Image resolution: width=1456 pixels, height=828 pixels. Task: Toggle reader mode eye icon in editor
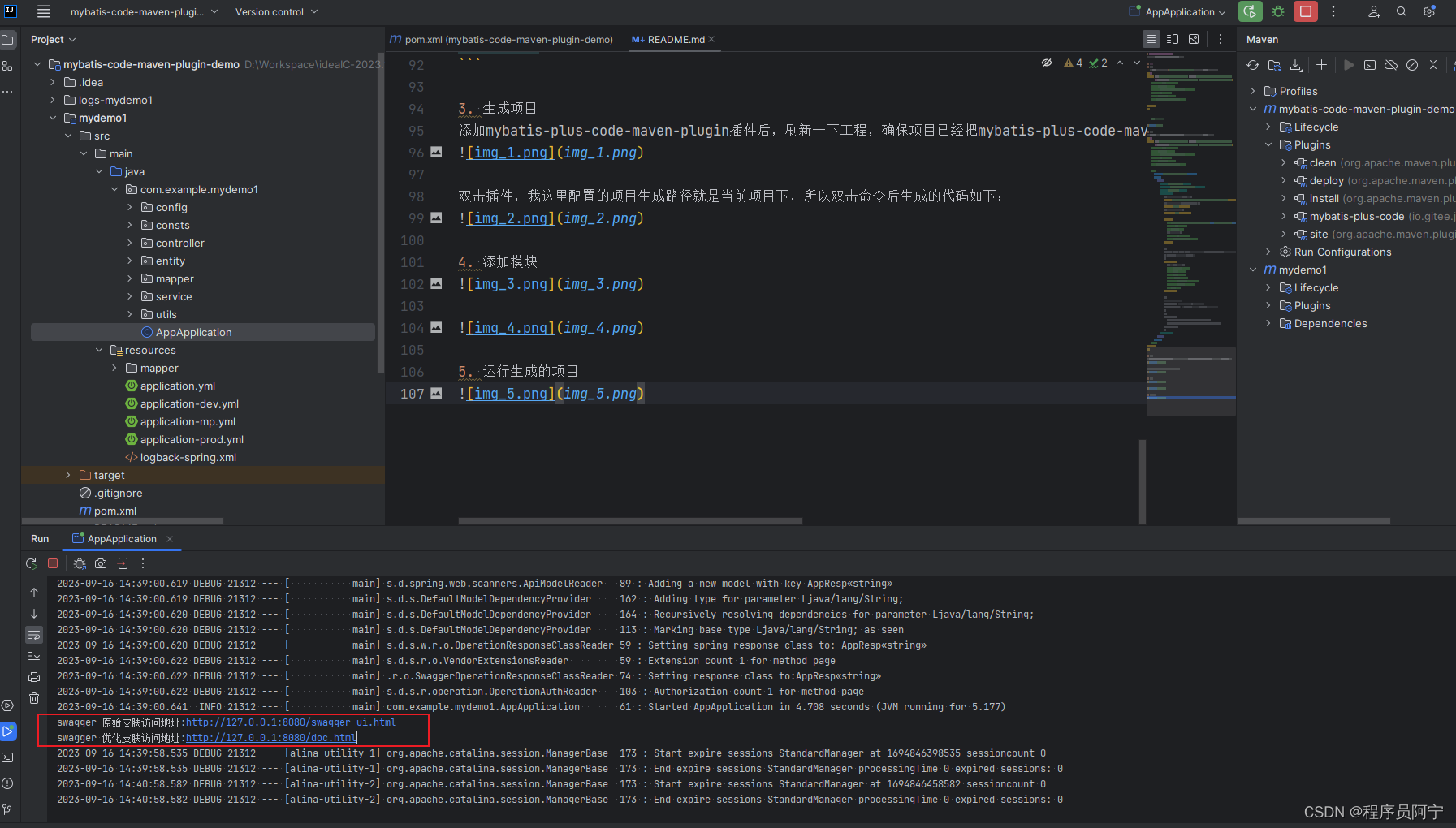point(1047,63)
